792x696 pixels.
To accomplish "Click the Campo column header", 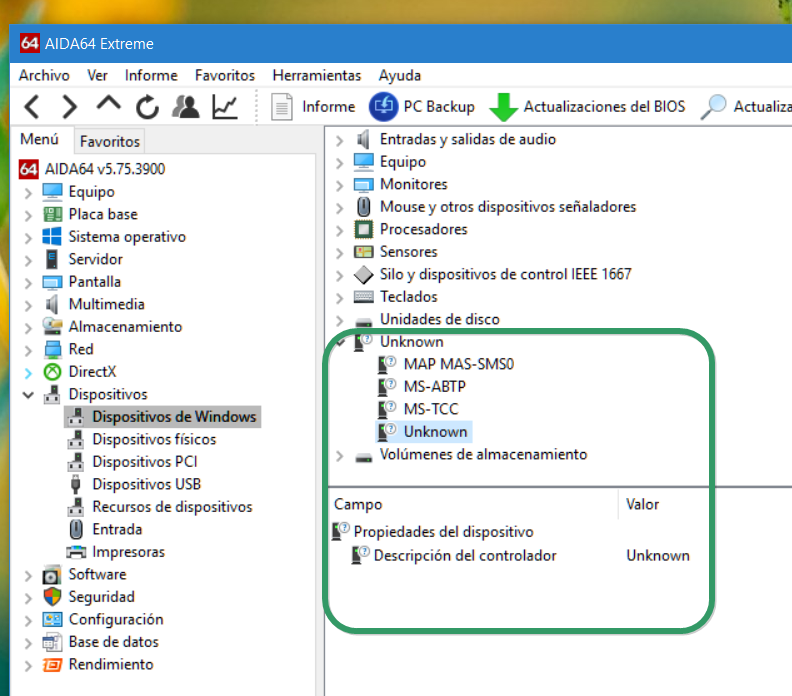I will point(358,505).
